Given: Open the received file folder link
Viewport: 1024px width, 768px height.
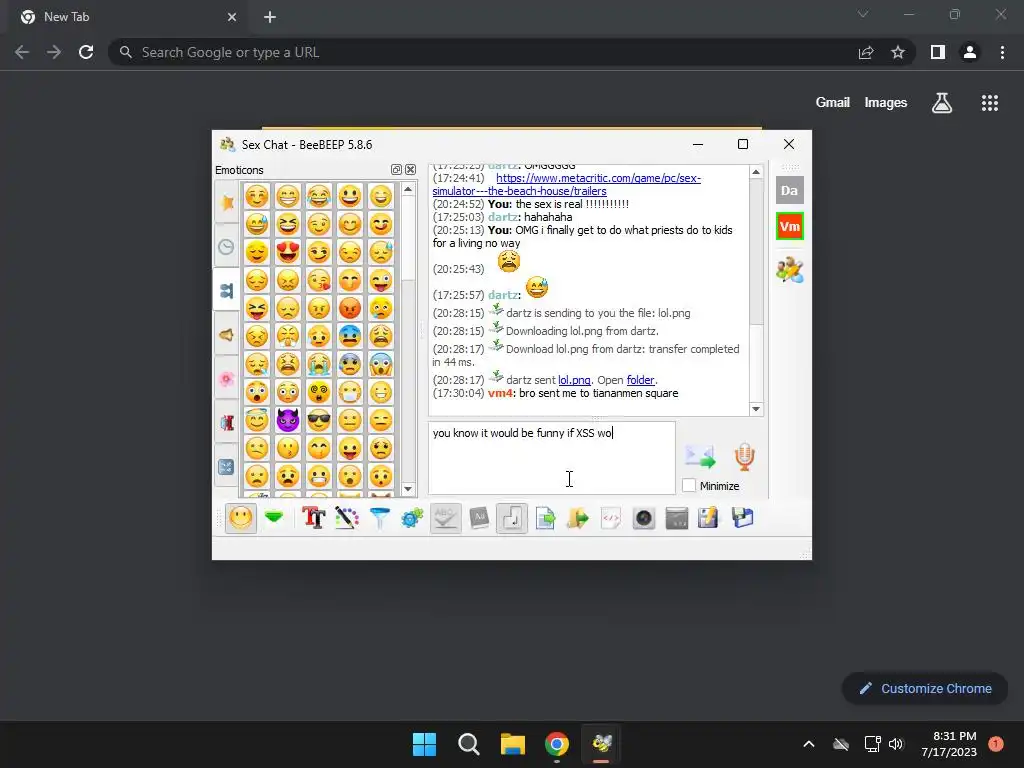Looking at the screenshot, I should click(x=641, y=380).
